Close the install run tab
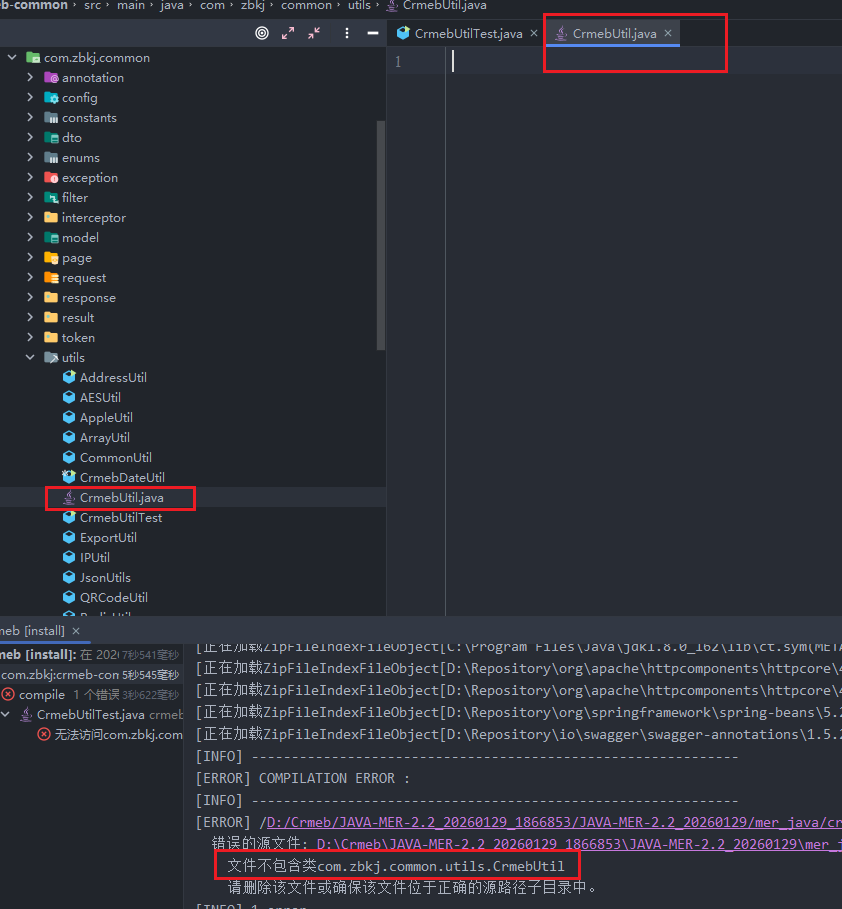 click(x=76, y=631)
